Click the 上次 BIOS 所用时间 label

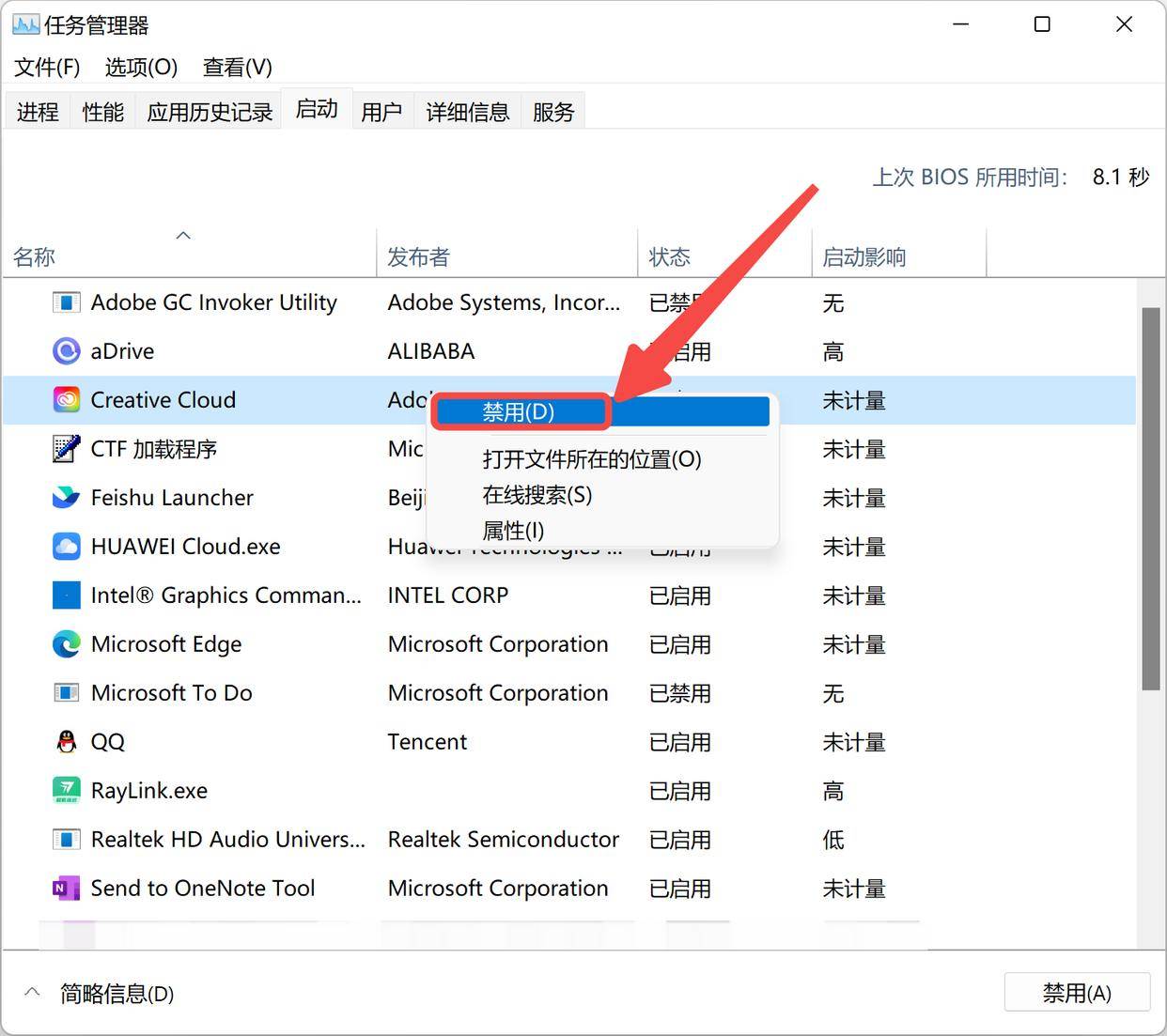click(x=971, y=177)
